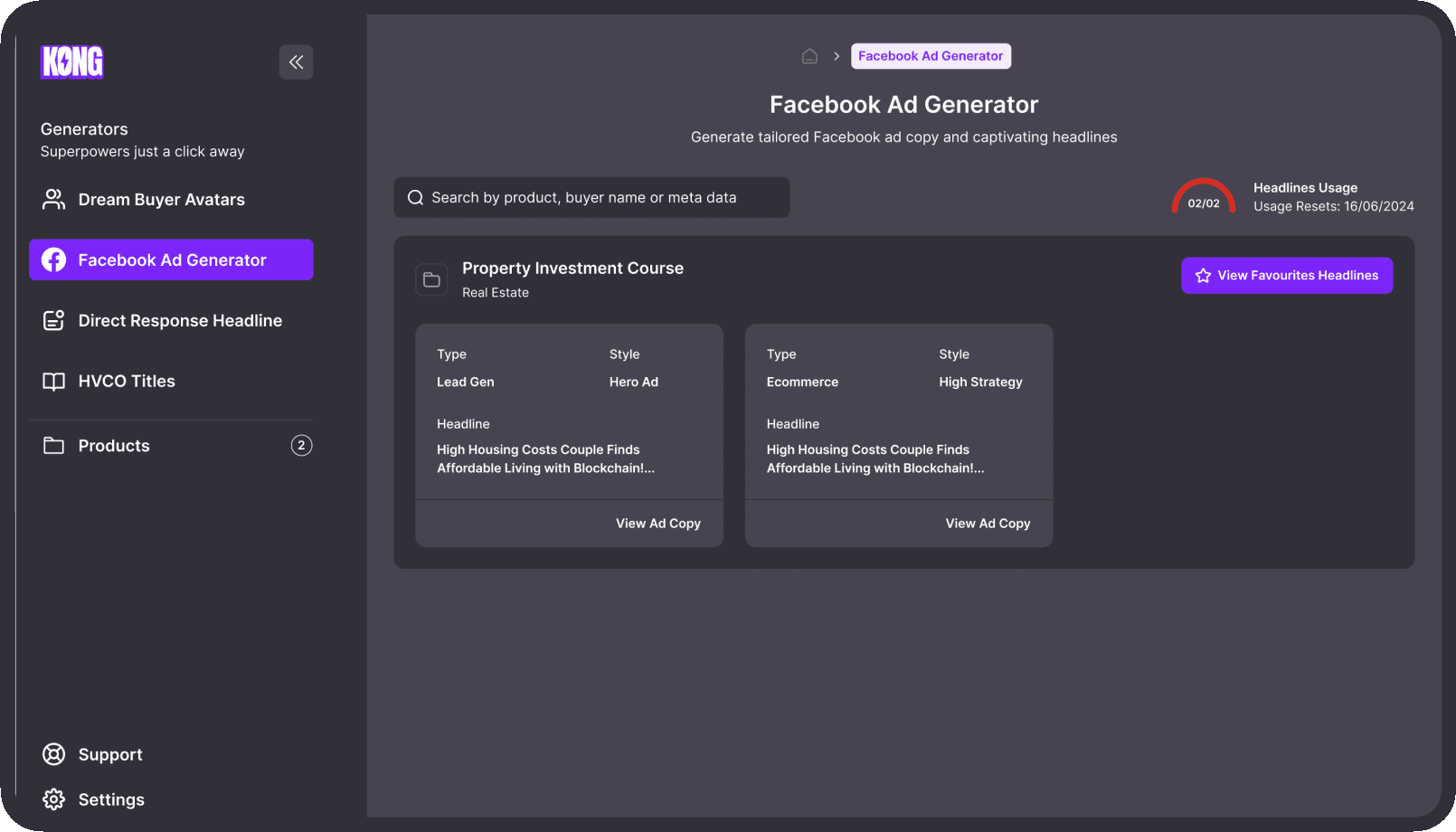Select Direct Response Headline in sidebar
The width and height of the screenshot is (1456, 832).
coord(180,321)
